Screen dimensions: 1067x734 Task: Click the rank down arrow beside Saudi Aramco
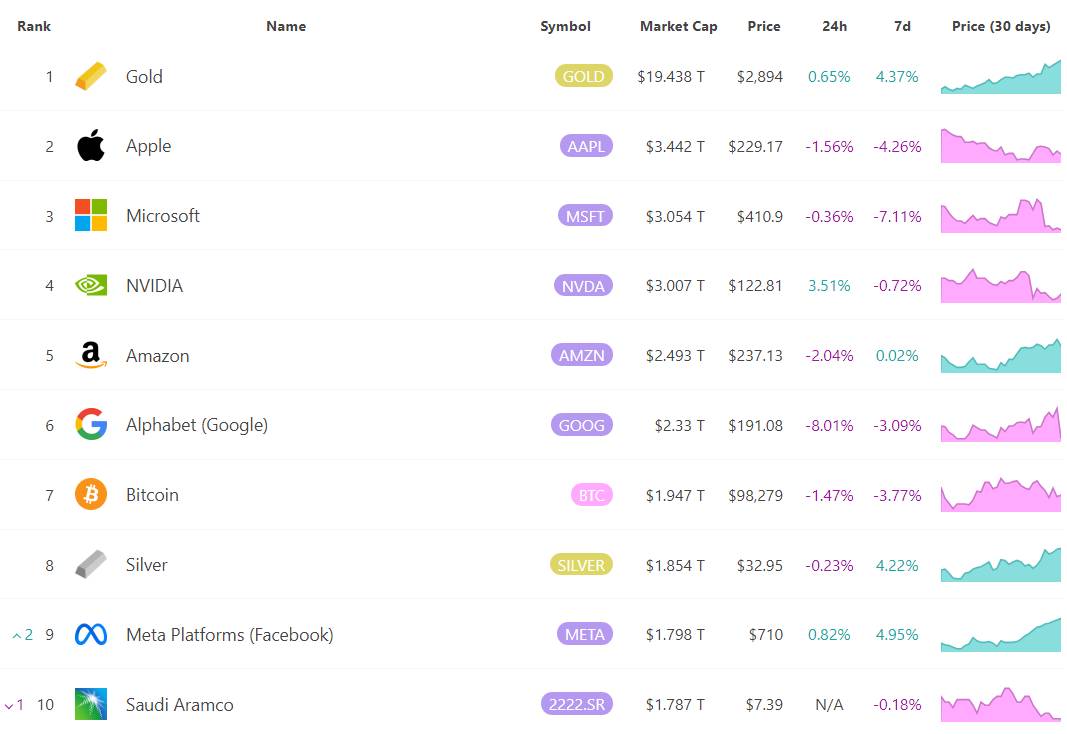pos(9,705)
